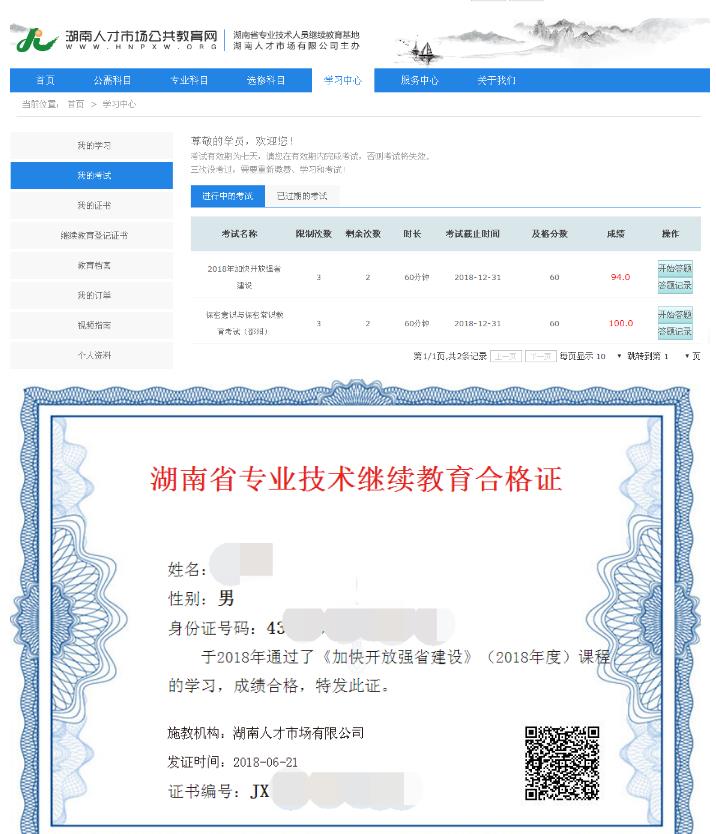716x834 pixels.
Task: Open 我的学习 in the sidebar
Action: pyautogui.click(x=91, y=145)
